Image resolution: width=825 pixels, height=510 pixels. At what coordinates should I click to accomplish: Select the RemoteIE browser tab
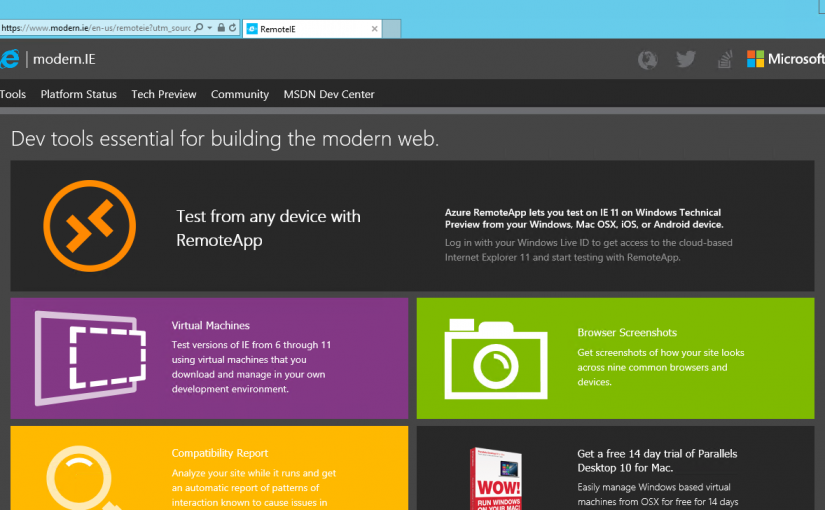[x=312, y=29]
